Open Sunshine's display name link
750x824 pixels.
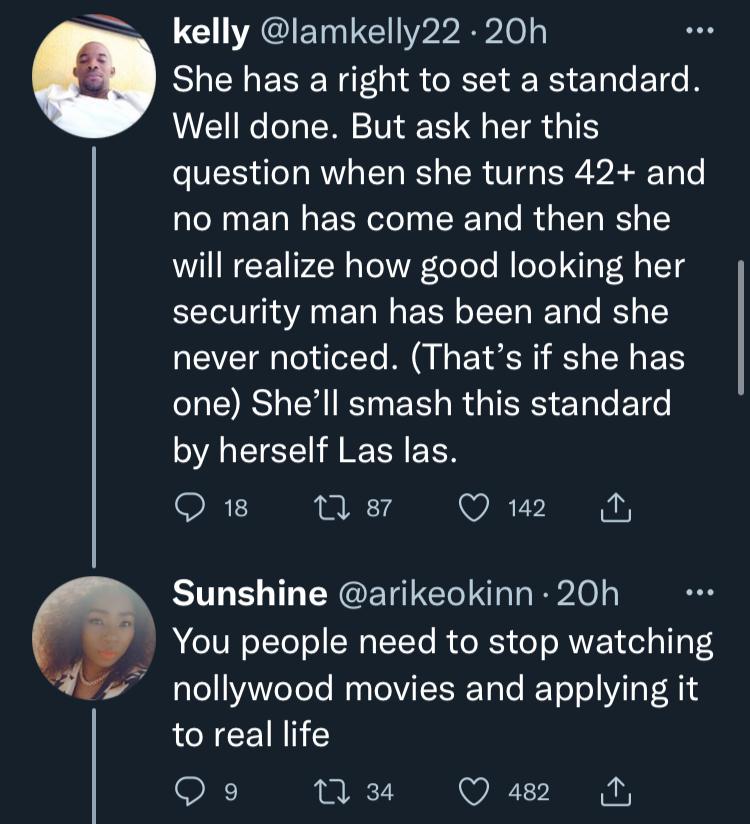249,594
